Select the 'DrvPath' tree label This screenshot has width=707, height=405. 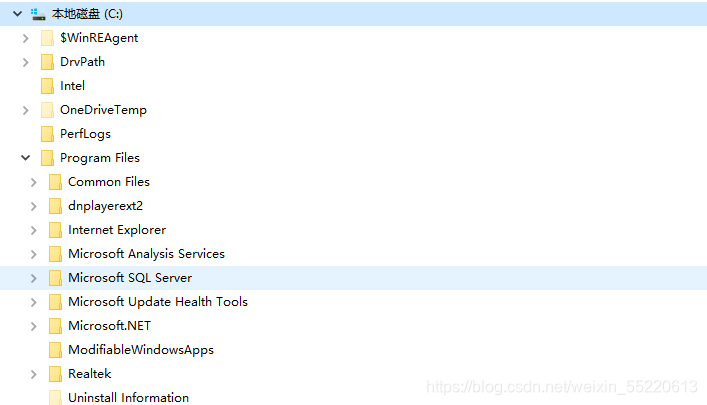[83, 62]
